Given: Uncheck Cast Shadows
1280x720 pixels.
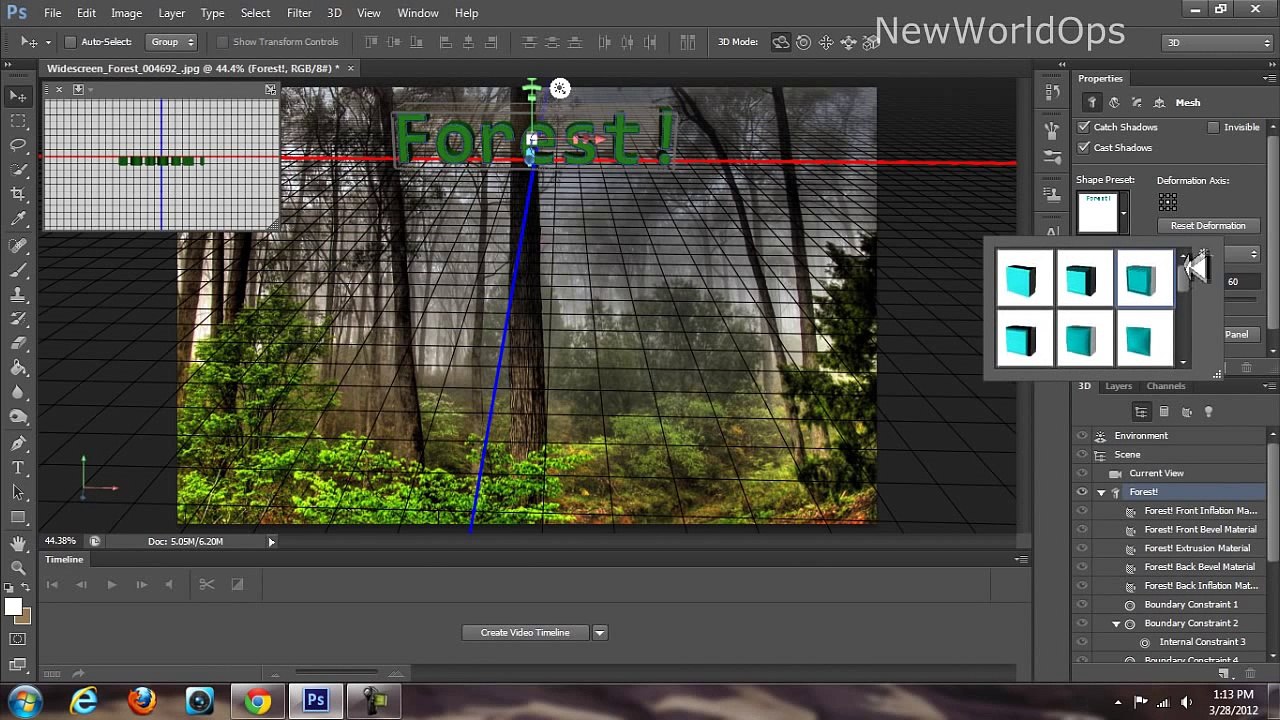Looking at the screenshot, I should pyautogui.click(x=1084, y=147).
